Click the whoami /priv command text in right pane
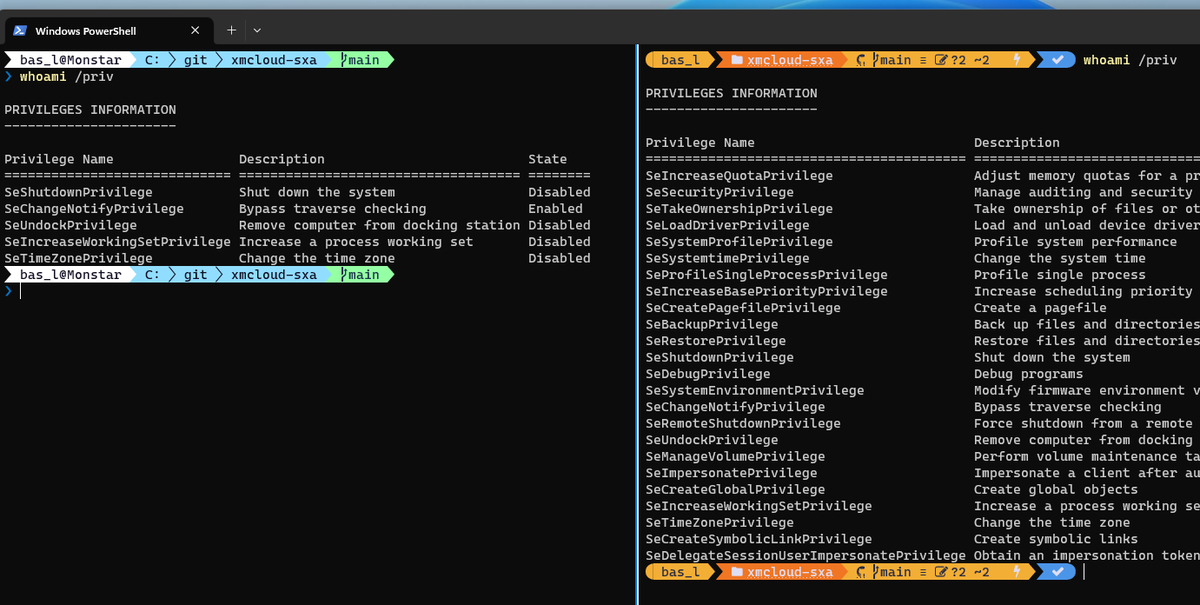This screenshot has width=1200, height=605. (1128, 59)
